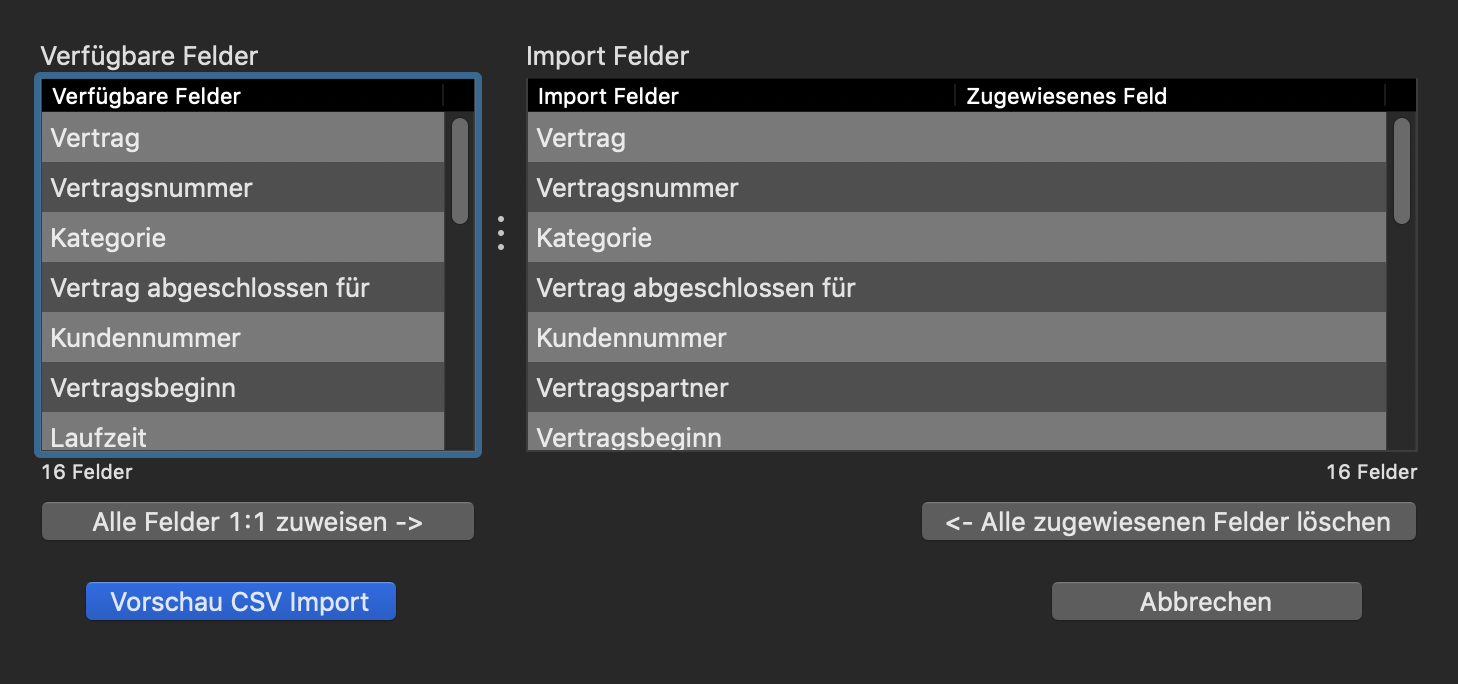Image resolution: width=1458 pixels, height=684 pixels.
Task: Click Alle Felder 1:1 zuweisen button
Action: [257, 522]
